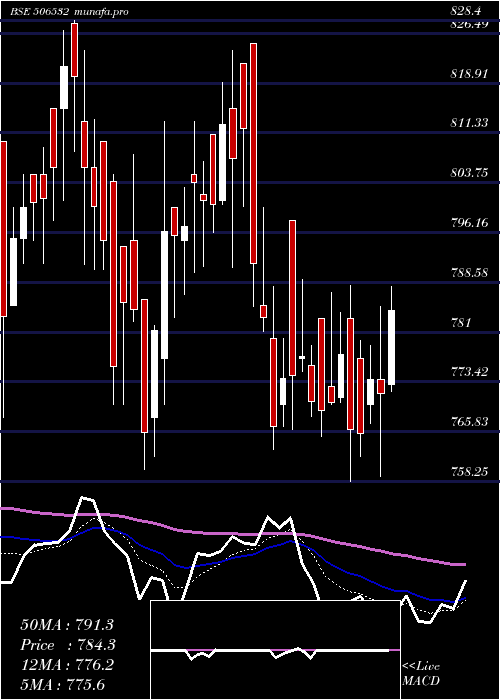Click the 803.75 price level label

coord(469,173)
